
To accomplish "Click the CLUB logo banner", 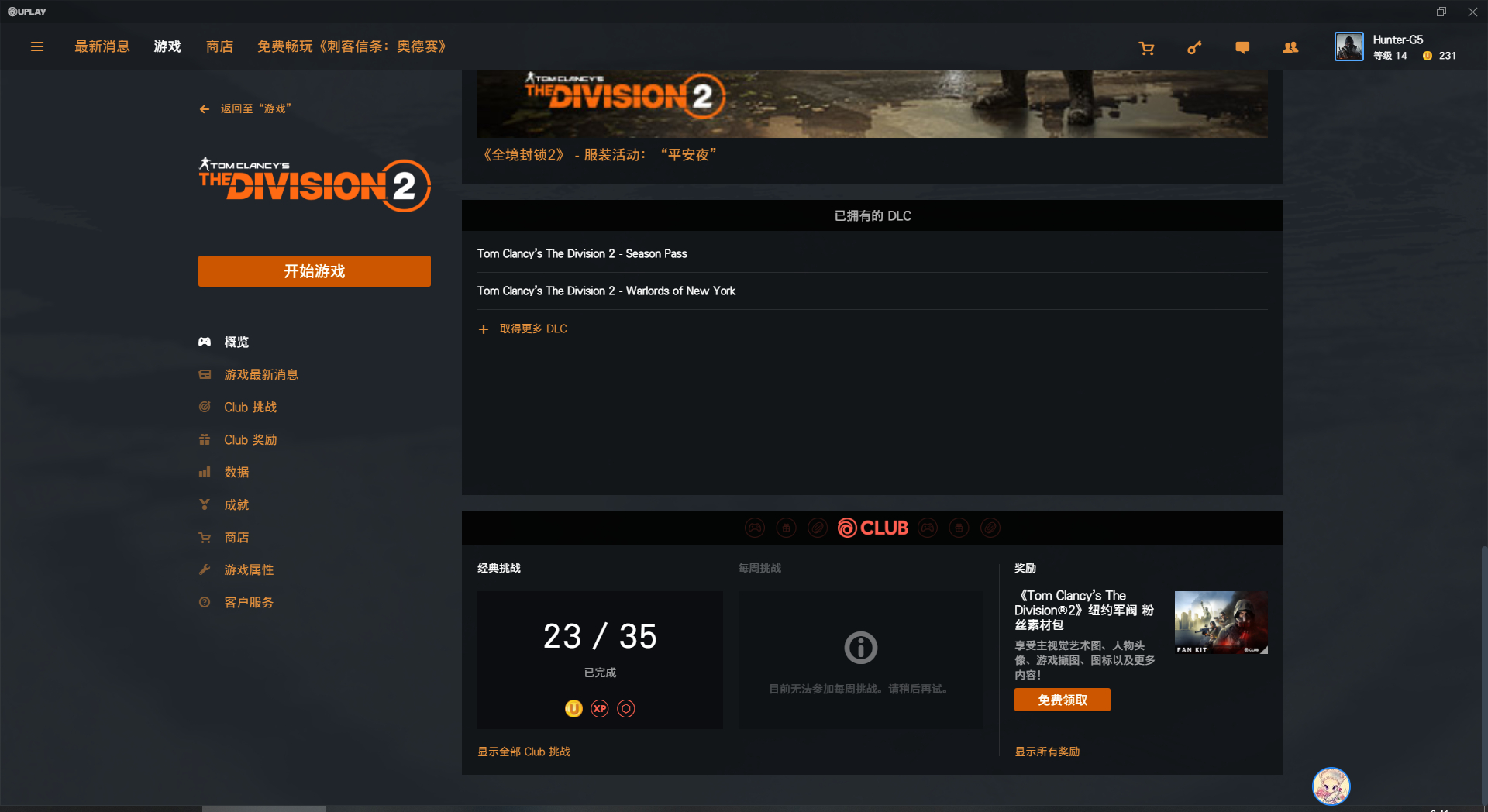I will pyautogui.click(x=873, y=528).
